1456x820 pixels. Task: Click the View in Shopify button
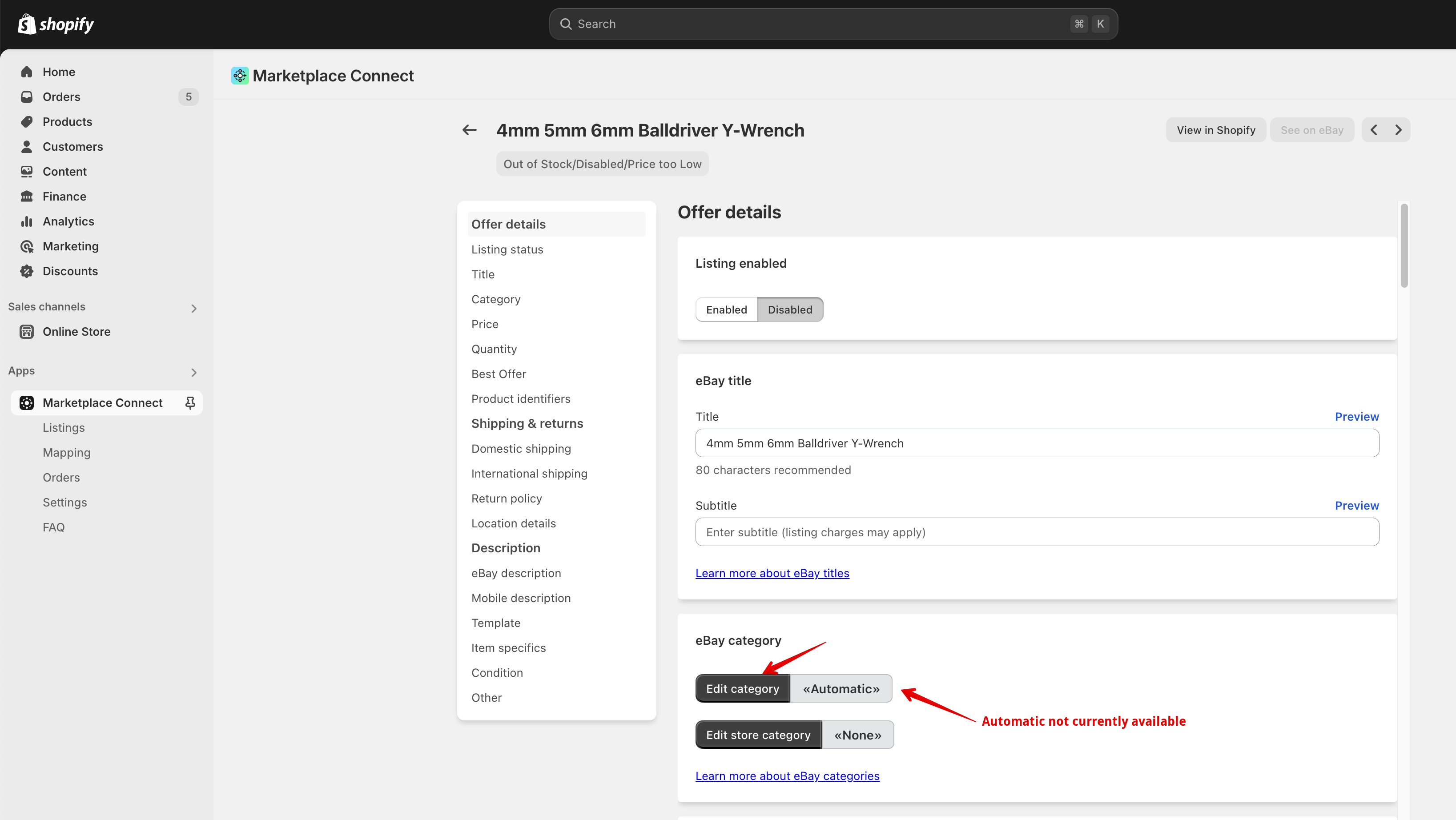[x=1216, y=130]
